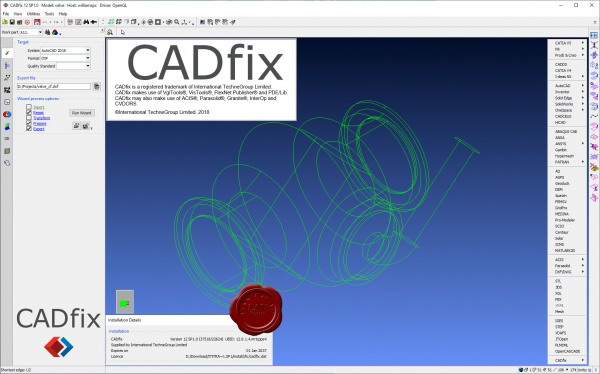
Task: Open the Utilities menu
Action: (x=33, y=14)
